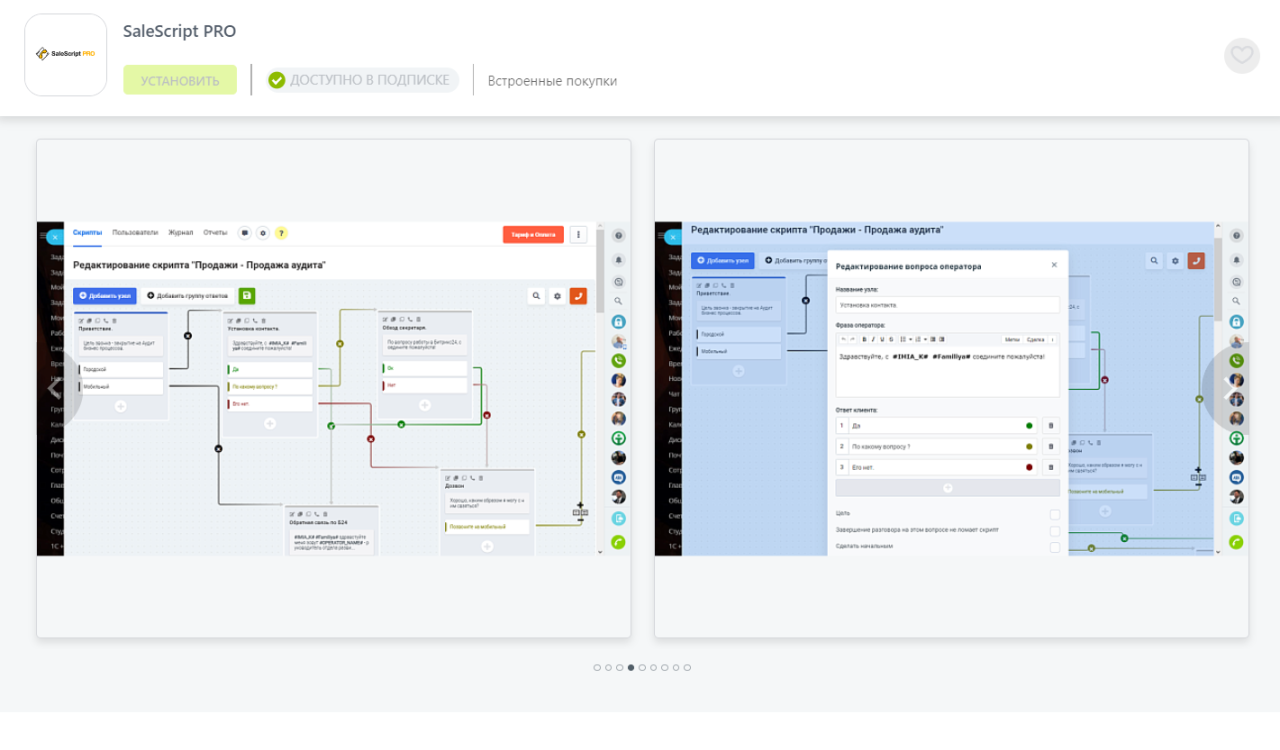Screen dimensions: 1280x750
Task: Select the seventh carousel pagination dot
Action: (665, 667)
